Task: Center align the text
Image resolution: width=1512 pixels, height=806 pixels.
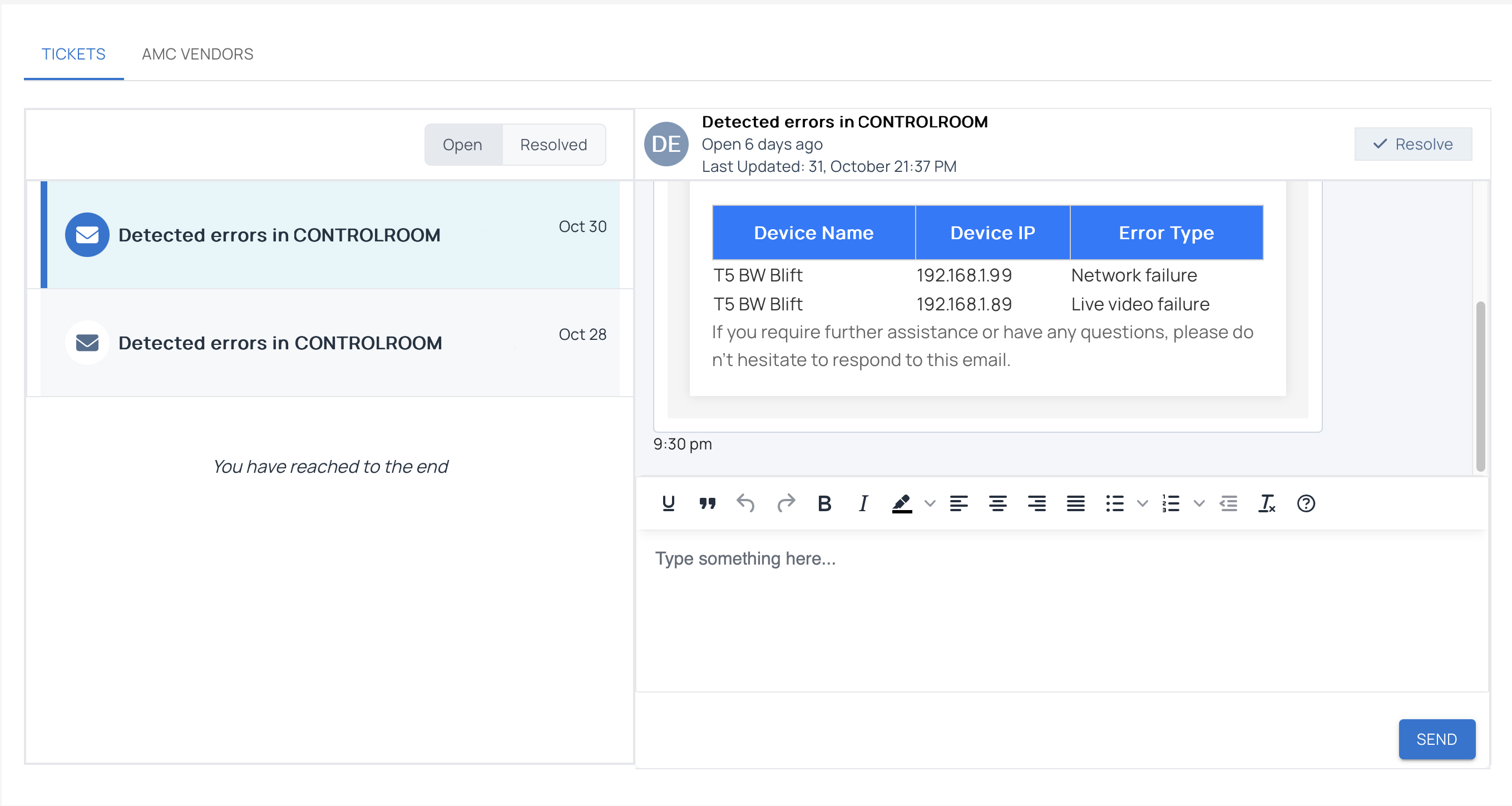Action: click(998, 503)
